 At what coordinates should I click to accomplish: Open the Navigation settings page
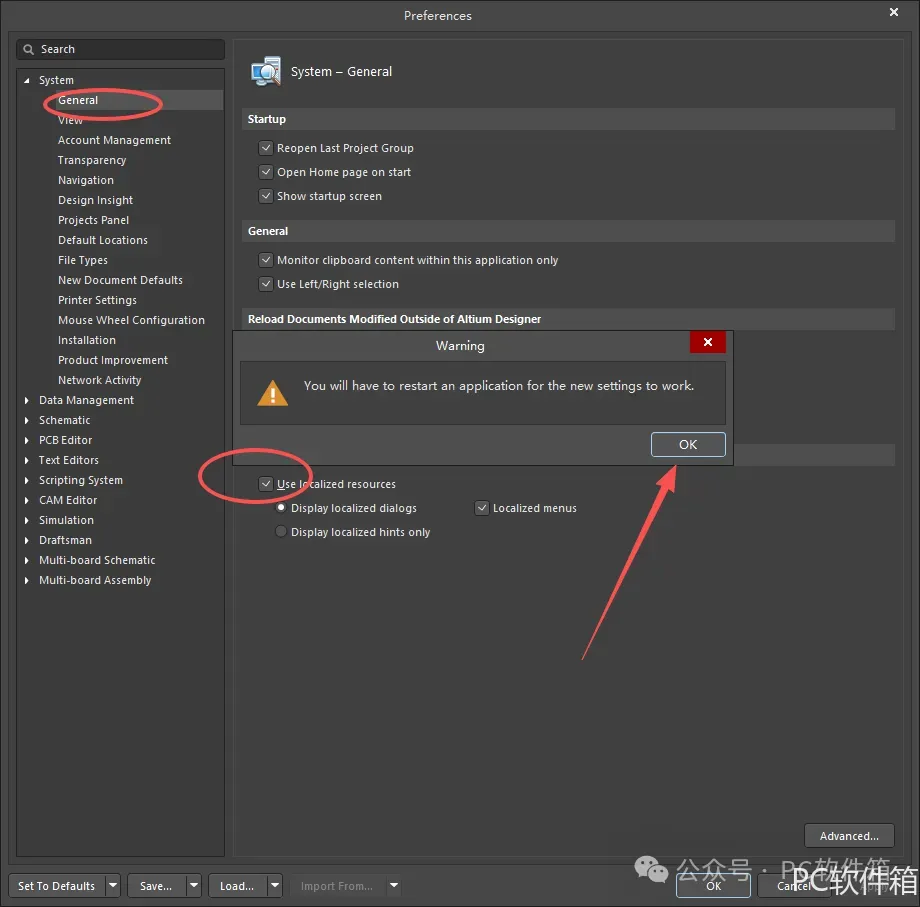pyautogui.click(x=86, y=180)
